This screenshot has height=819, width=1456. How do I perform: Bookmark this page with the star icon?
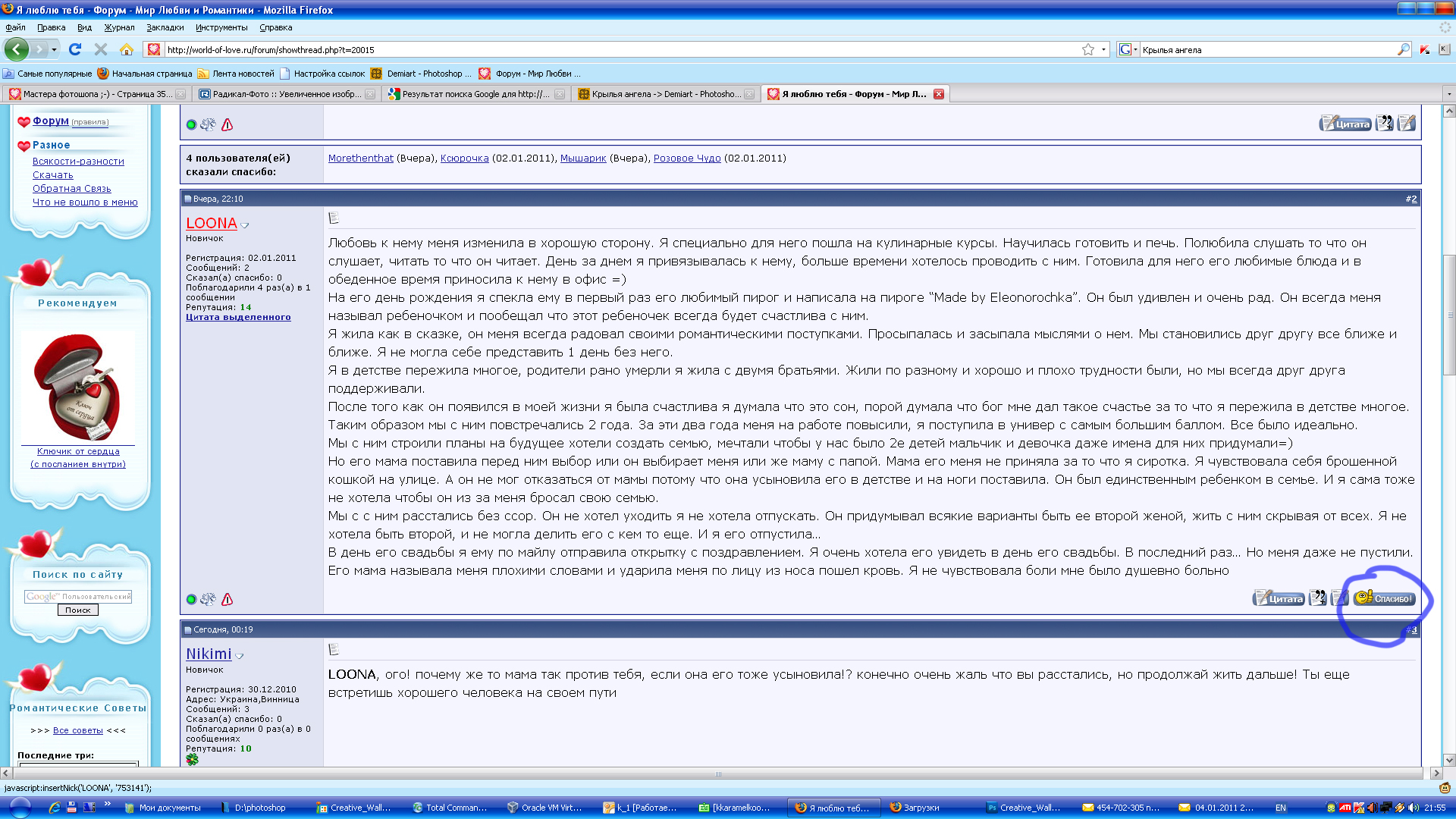1087,49
